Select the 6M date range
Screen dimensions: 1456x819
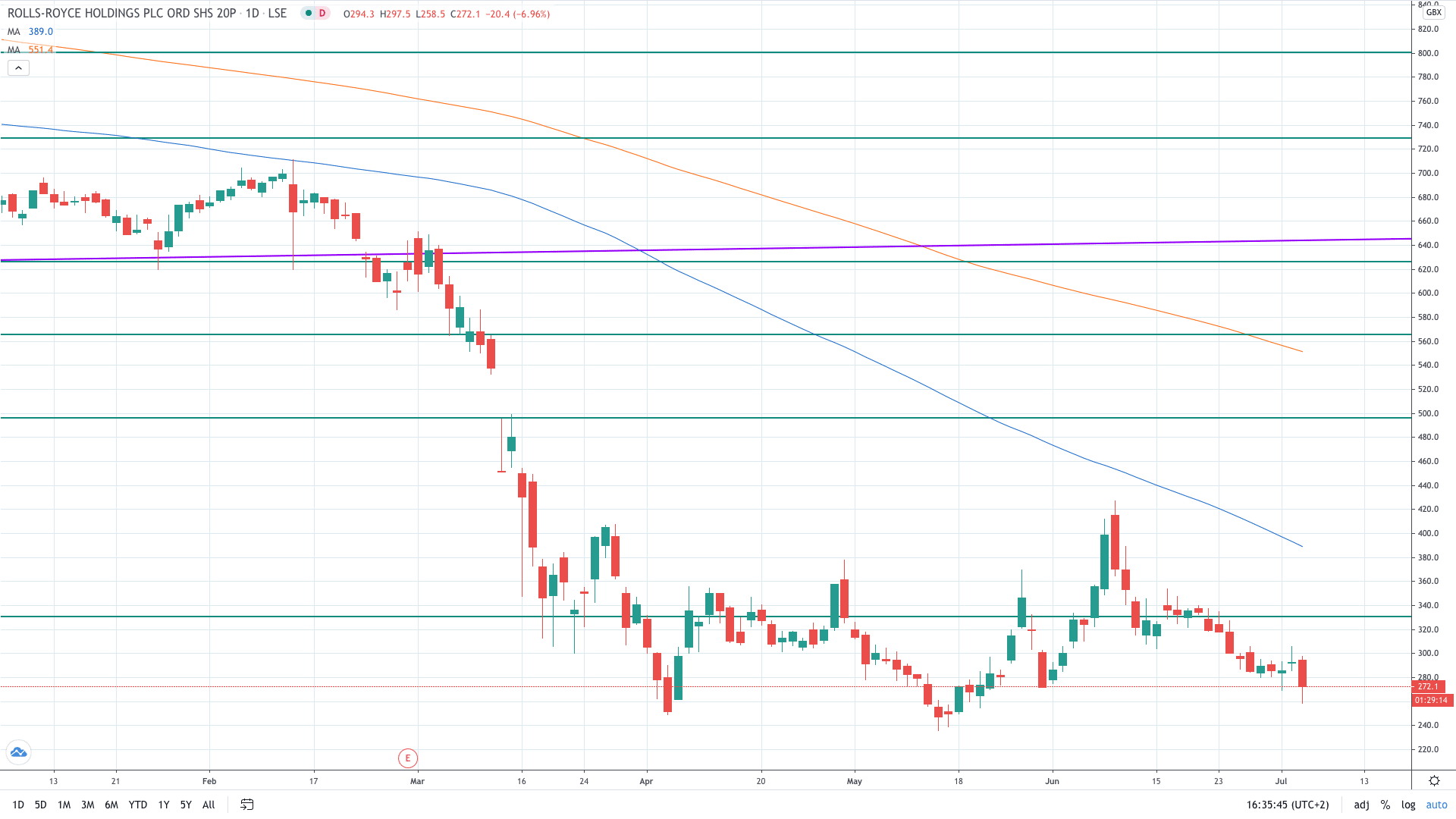pyautogui.click(x=111, y=805)
